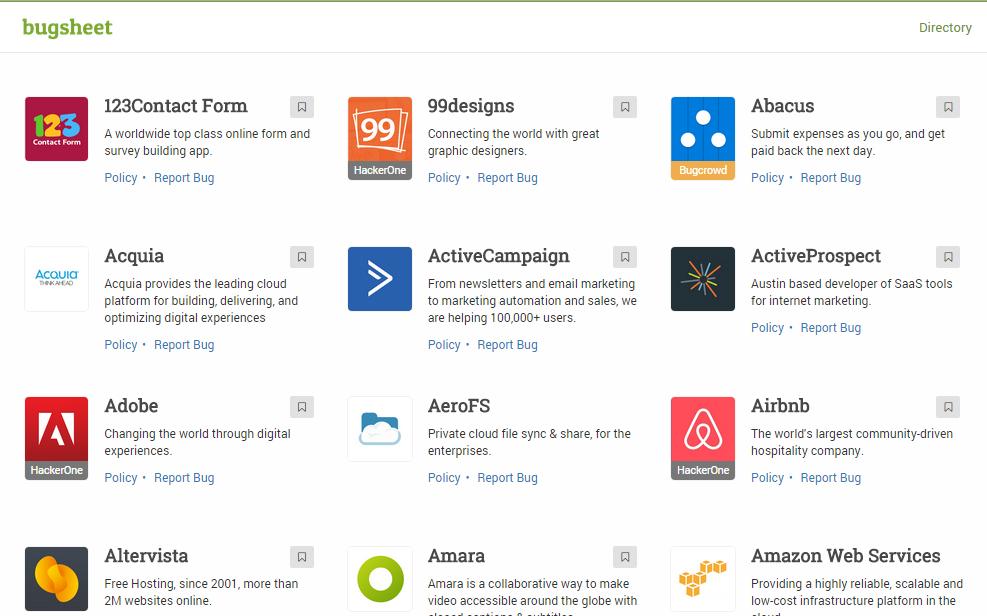
Task: Open the Amazon Web Services cubes logo
Action: (703, 579)
